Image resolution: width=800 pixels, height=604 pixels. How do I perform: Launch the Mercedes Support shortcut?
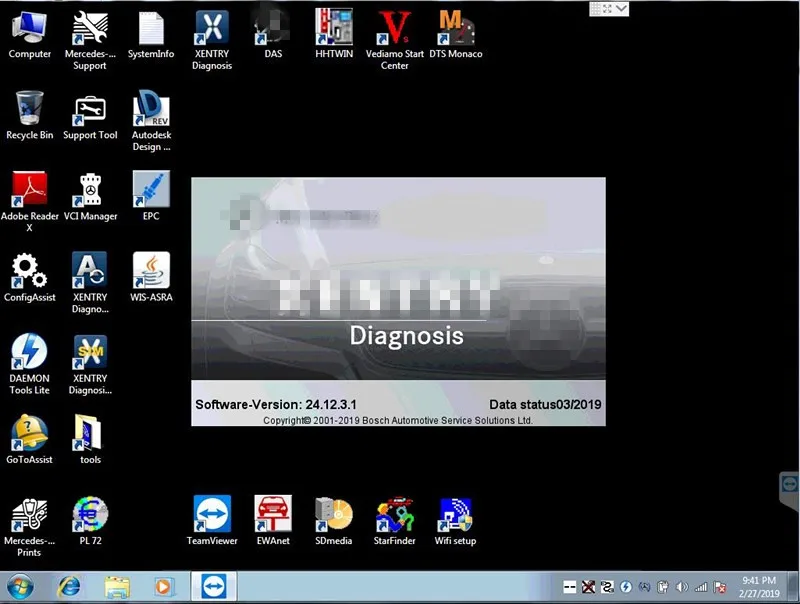[x=90, y=41]
